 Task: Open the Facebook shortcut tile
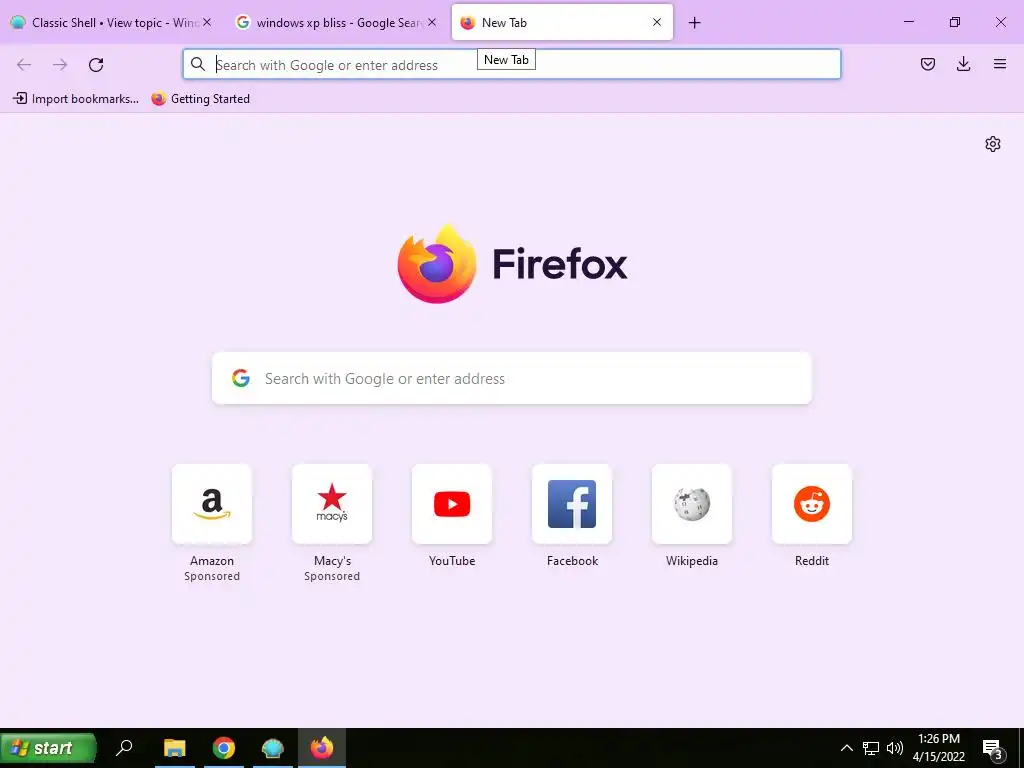pos(572,504)
